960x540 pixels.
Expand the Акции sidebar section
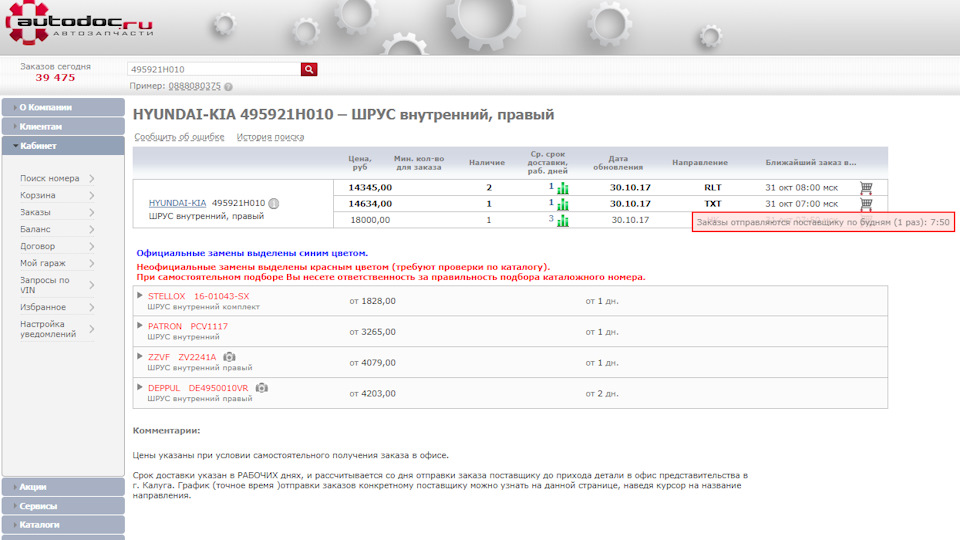(x=63, y=487)
